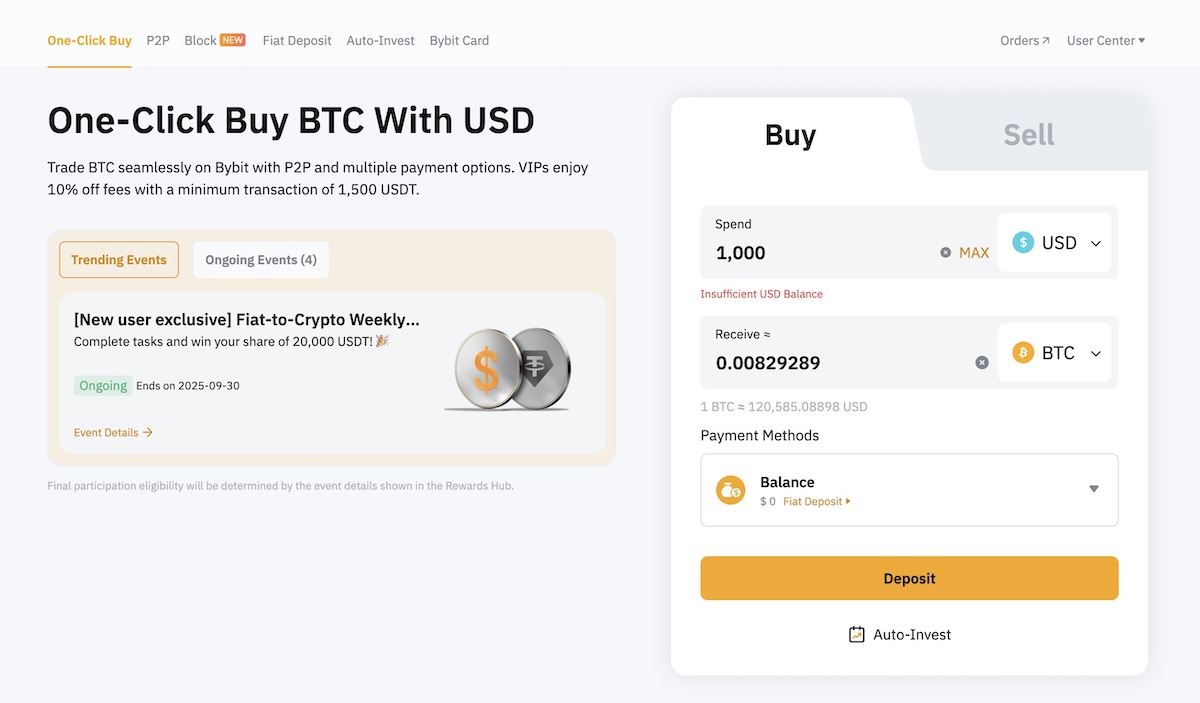The width and height of the screenshot is (1200, 703).
Task: Clear the Receive amount with the X icon
Action: click(981, 363)
